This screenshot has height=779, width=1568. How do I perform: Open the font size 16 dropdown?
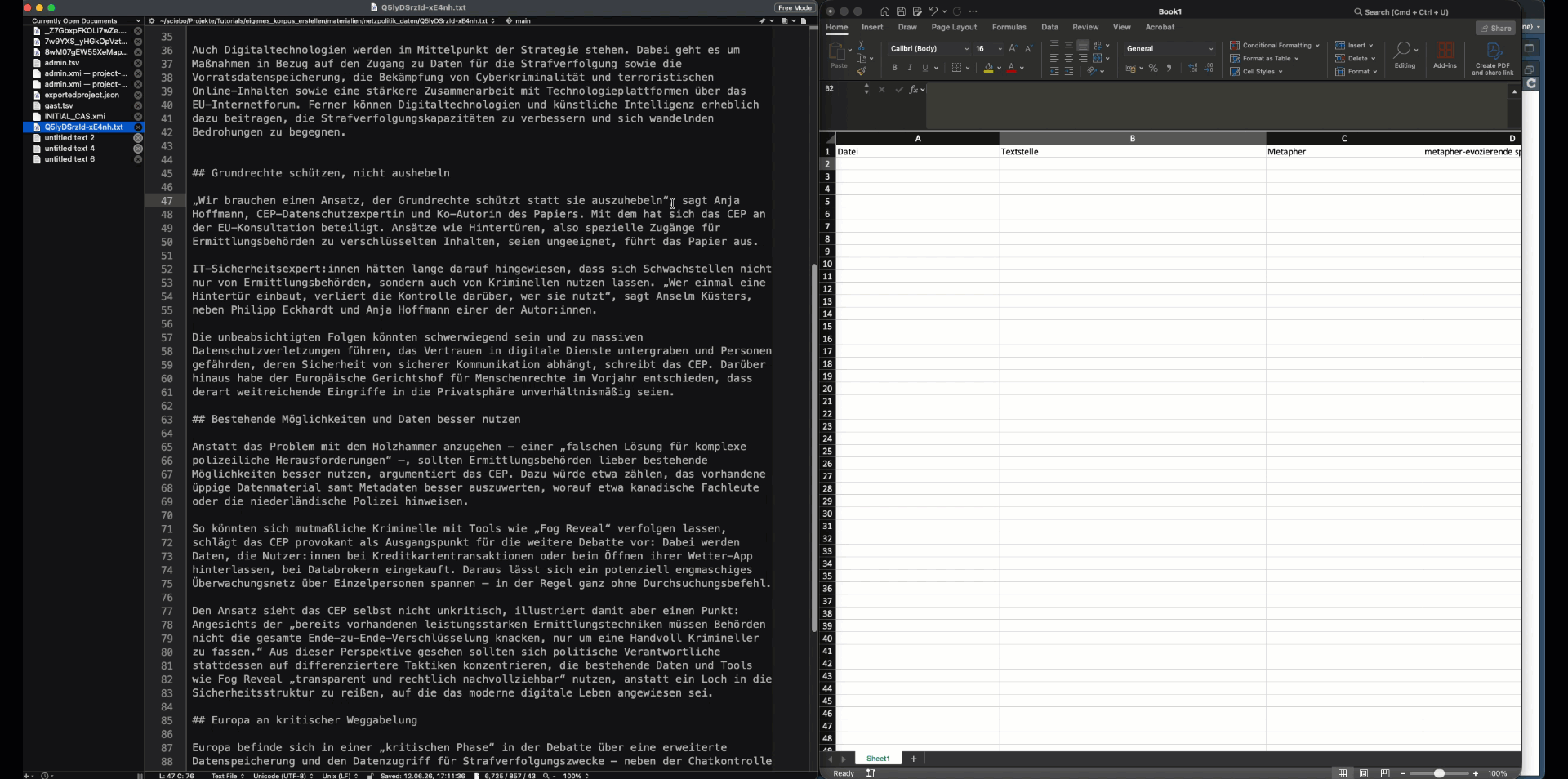coord(1000,49)
